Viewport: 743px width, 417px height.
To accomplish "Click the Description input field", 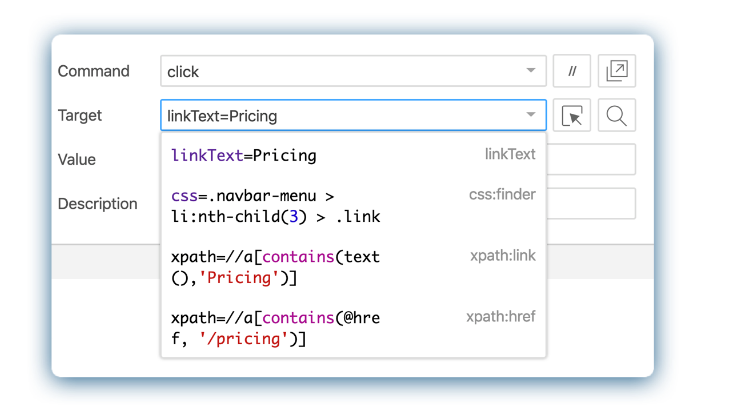I will pos(591,204).
